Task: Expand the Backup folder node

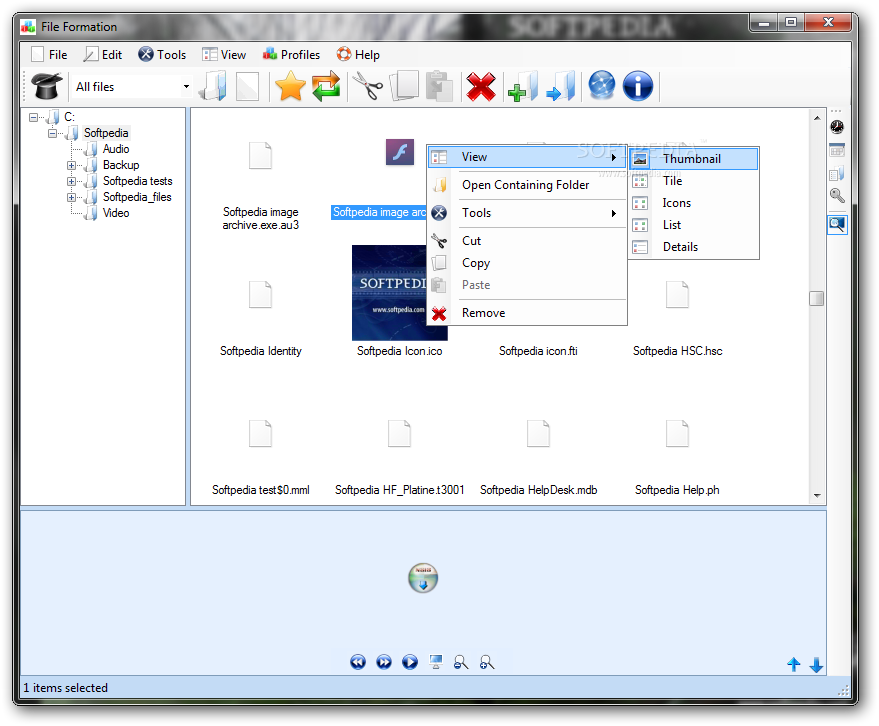Action: point(71,165)
